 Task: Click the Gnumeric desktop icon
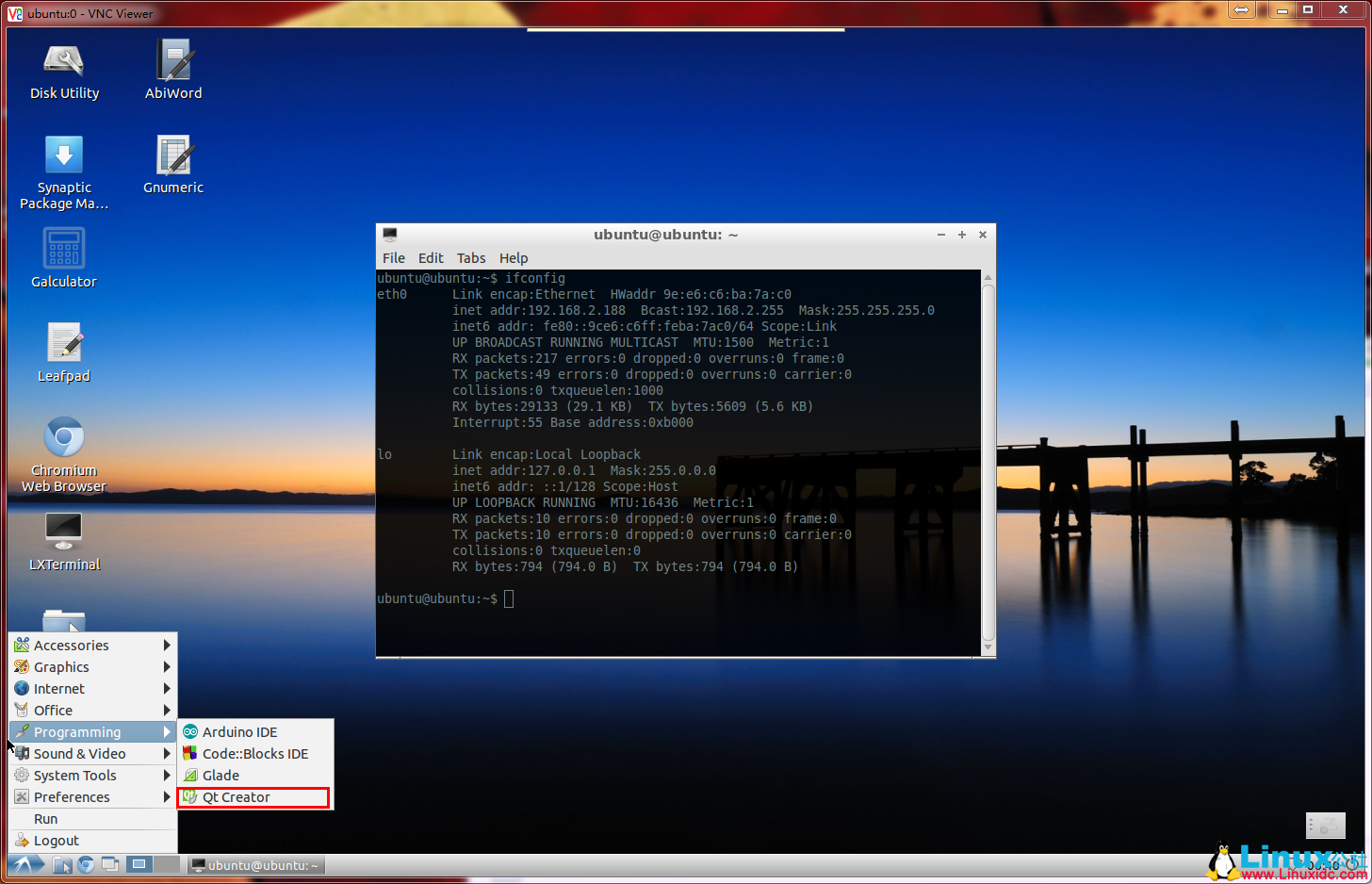(x=173, y=163)
